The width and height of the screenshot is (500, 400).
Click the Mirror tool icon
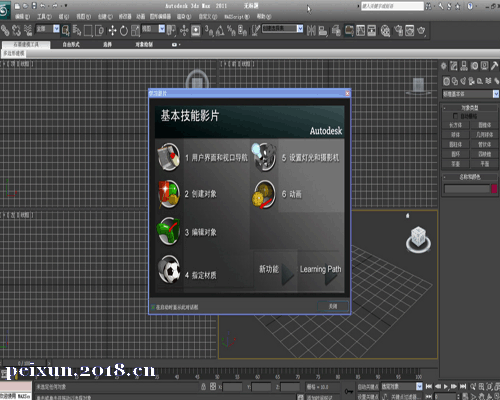[x=311, y=31]
